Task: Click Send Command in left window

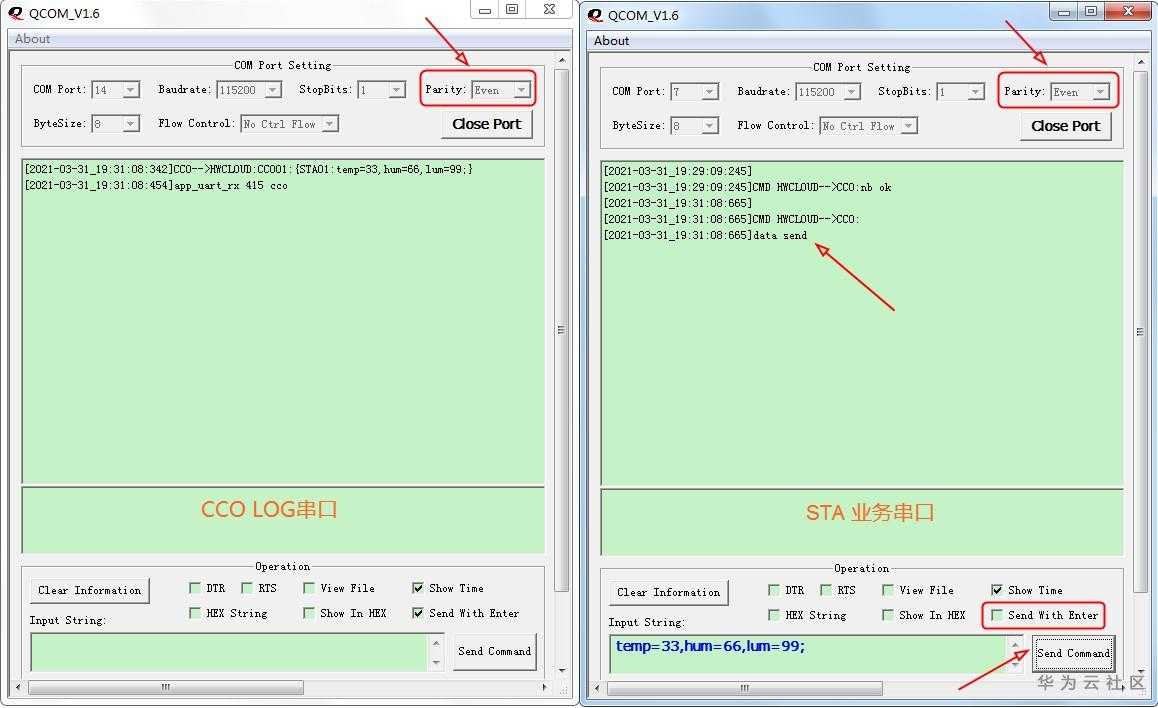Action: [494, 651]
